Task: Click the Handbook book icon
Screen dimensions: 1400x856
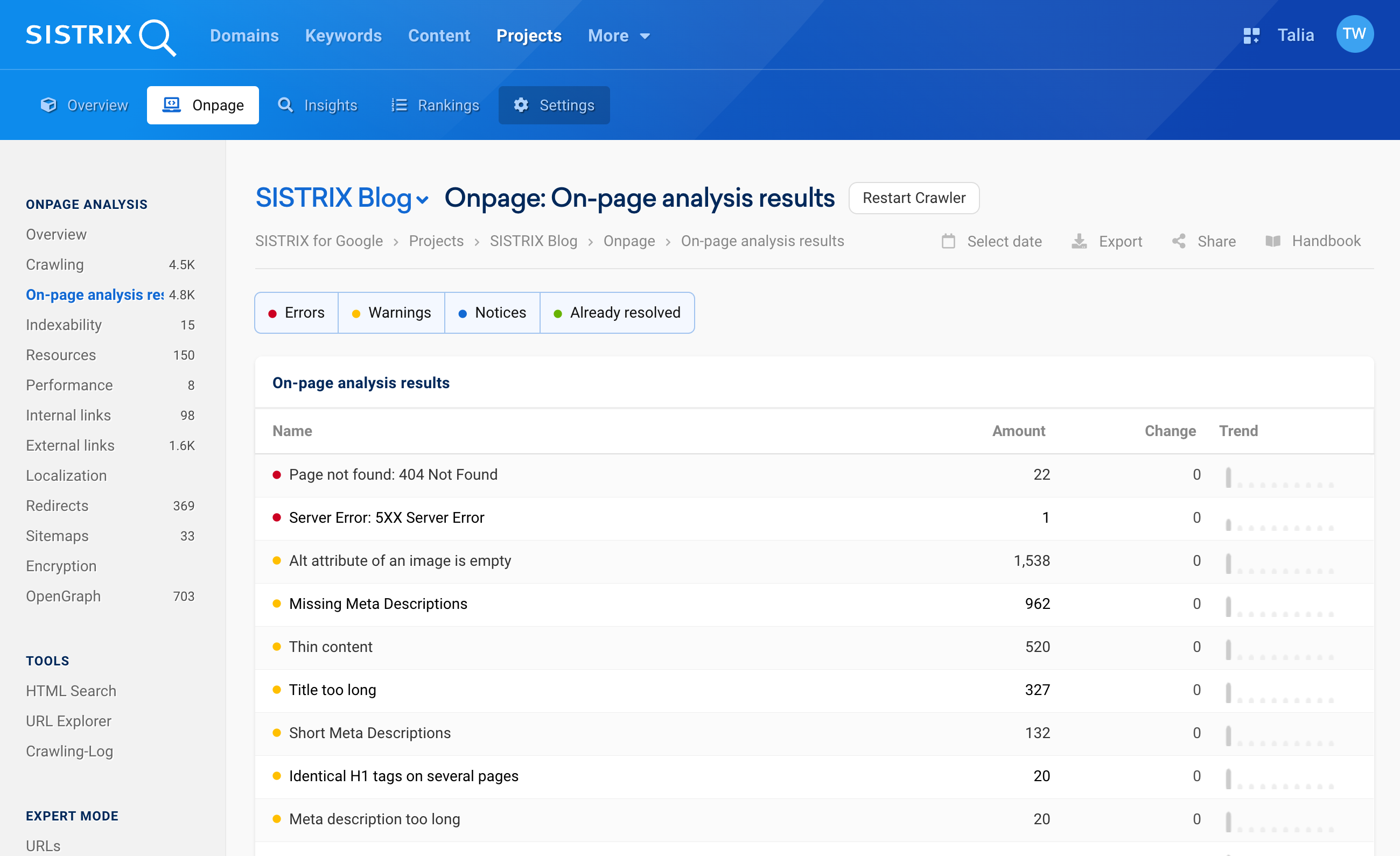Action: pos(1273,241)
